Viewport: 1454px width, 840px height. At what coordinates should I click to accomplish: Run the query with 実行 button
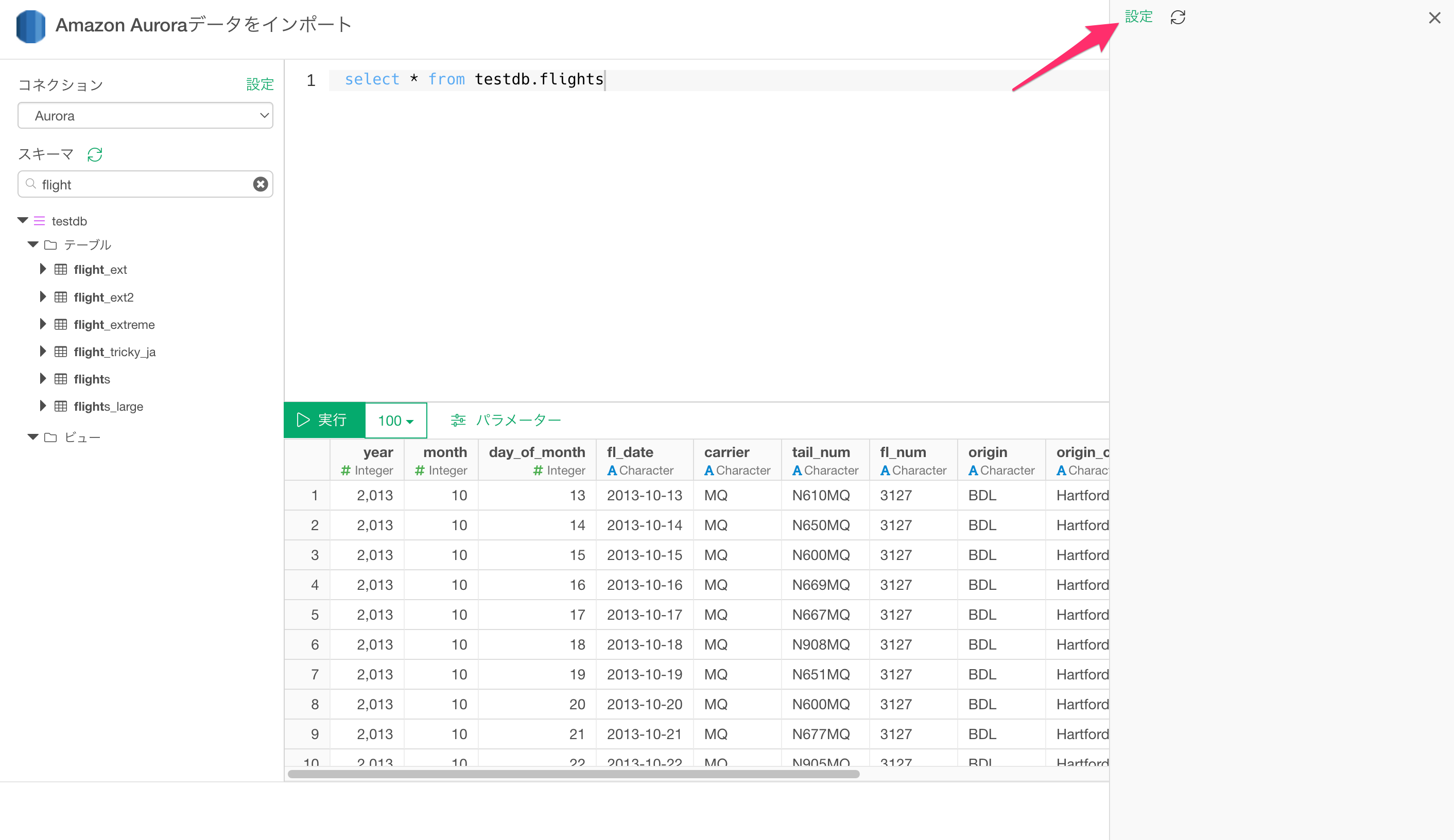(324, 419)
